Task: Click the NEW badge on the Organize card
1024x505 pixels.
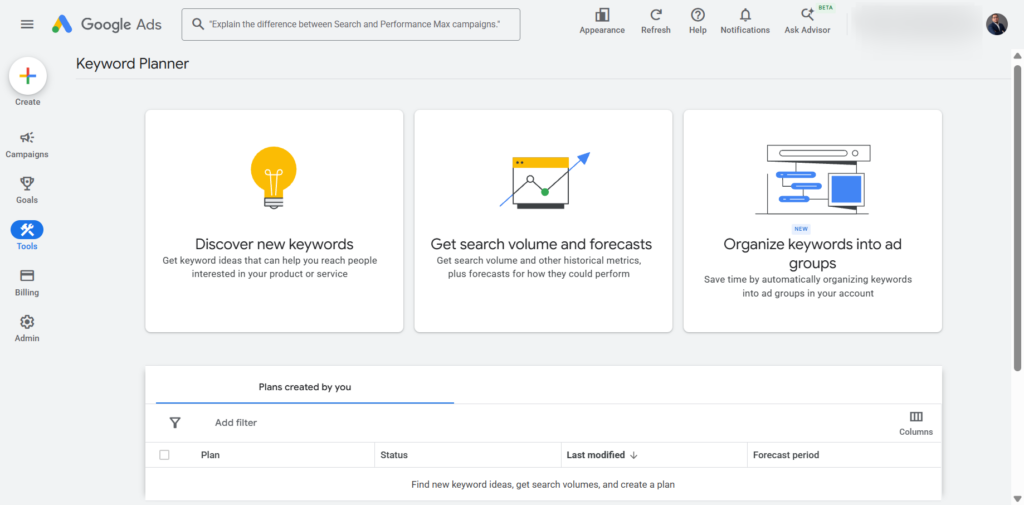Action: [801, 229]
